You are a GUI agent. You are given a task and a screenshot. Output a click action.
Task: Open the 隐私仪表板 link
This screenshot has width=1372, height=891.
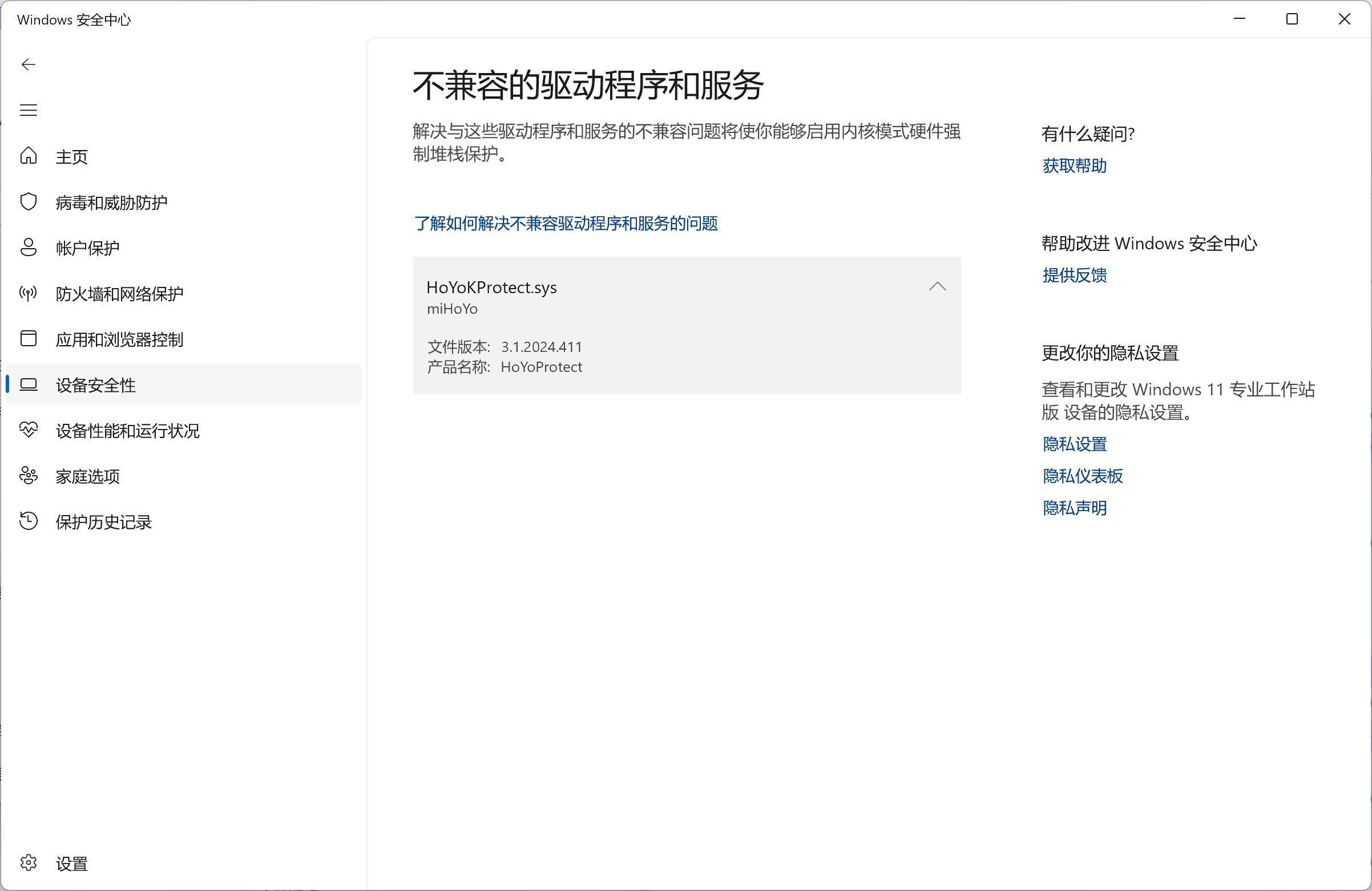(x=1082, y=476)
